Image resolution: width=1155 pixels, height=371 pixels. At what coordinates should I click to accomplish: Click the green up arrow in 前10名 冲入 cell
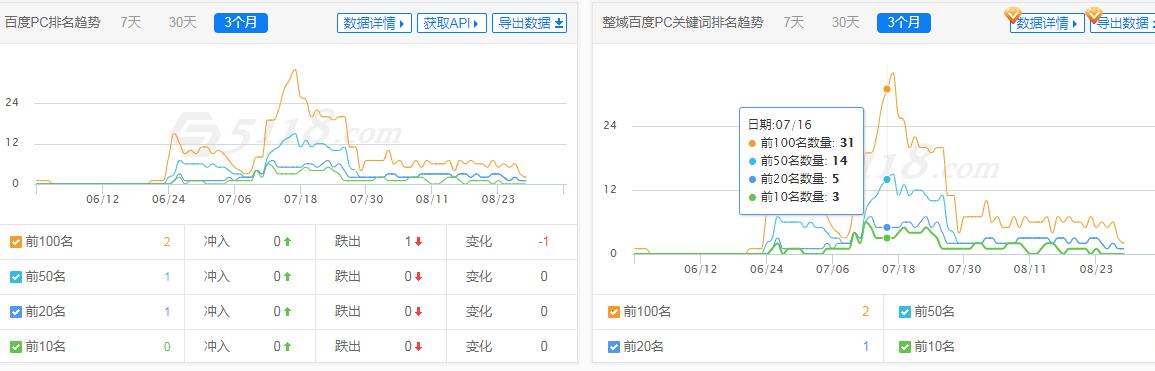pyautogui.click(x=287, y=347)
